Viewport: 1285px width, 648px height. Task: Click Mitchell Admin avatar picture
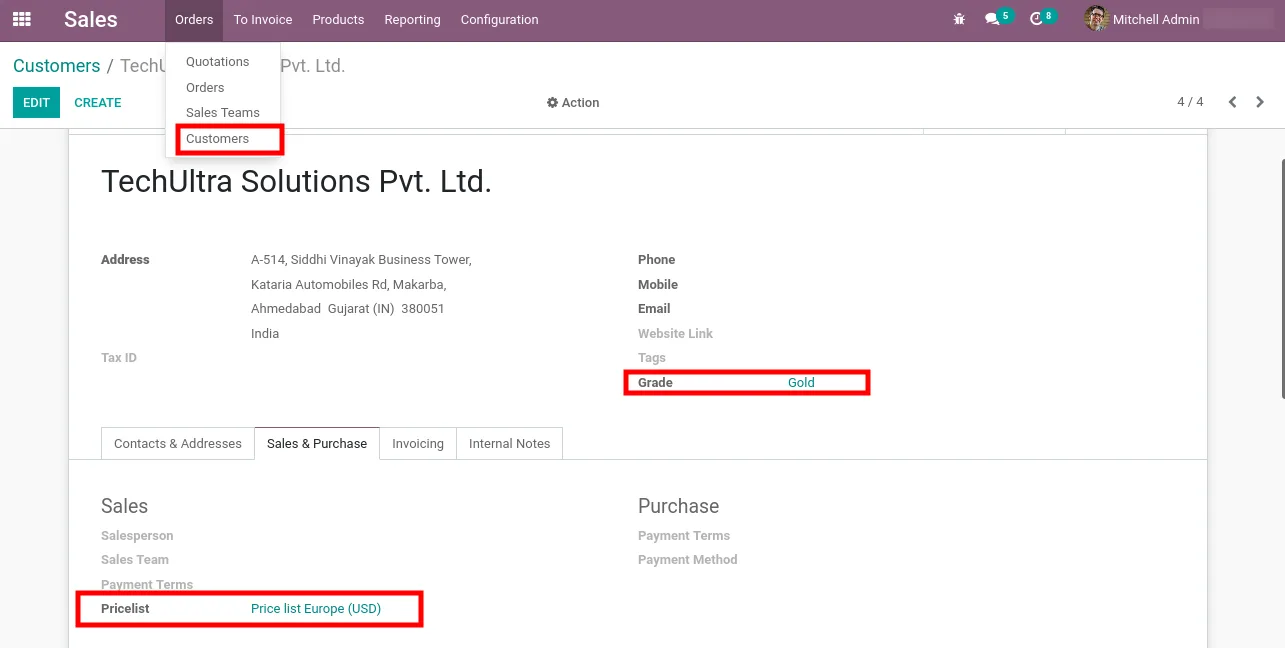[x=1096, y=19]
